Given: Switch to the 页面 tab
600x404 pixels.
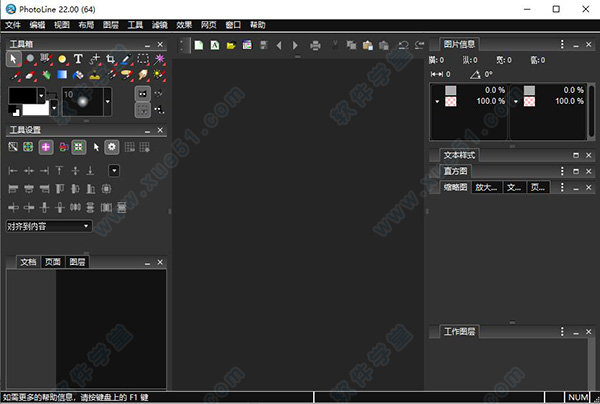Looking at the screenshot, I should click(x=53, y=262).
